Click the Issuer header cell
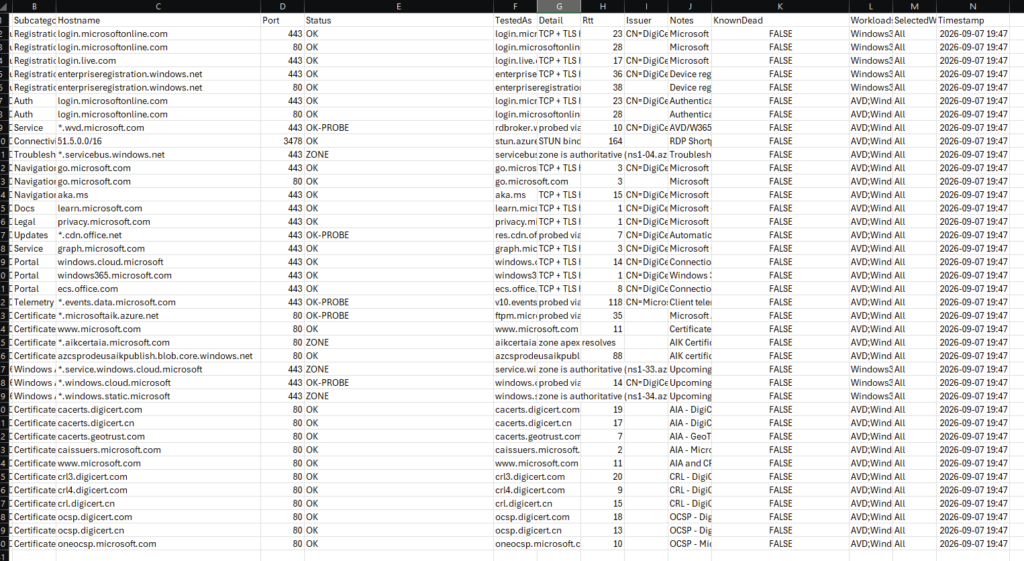 [647, 20]
